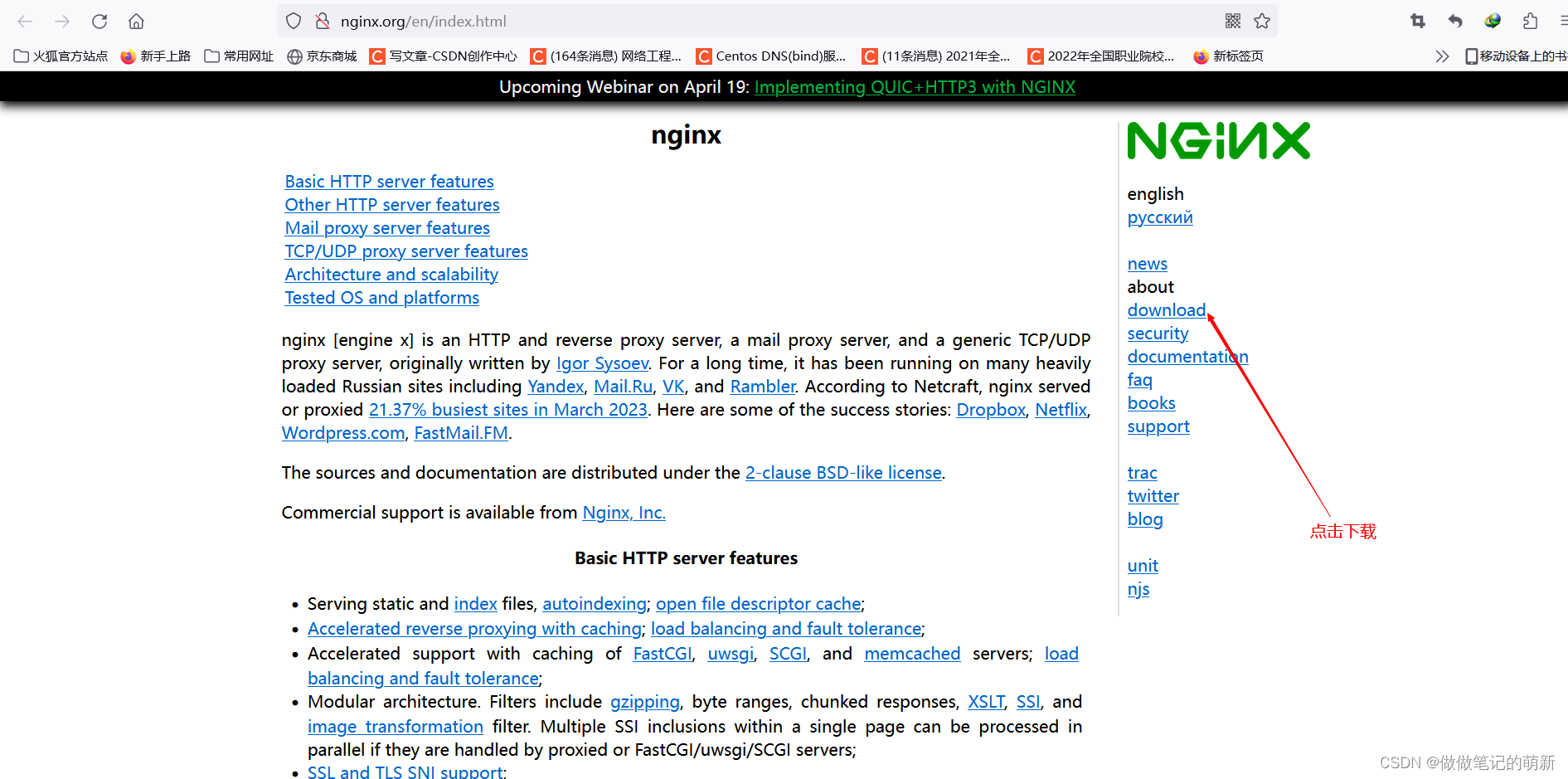Screen dimensions: 1568x779
Task: Open the blog link in sidebar
Action: click(1145, 519)
